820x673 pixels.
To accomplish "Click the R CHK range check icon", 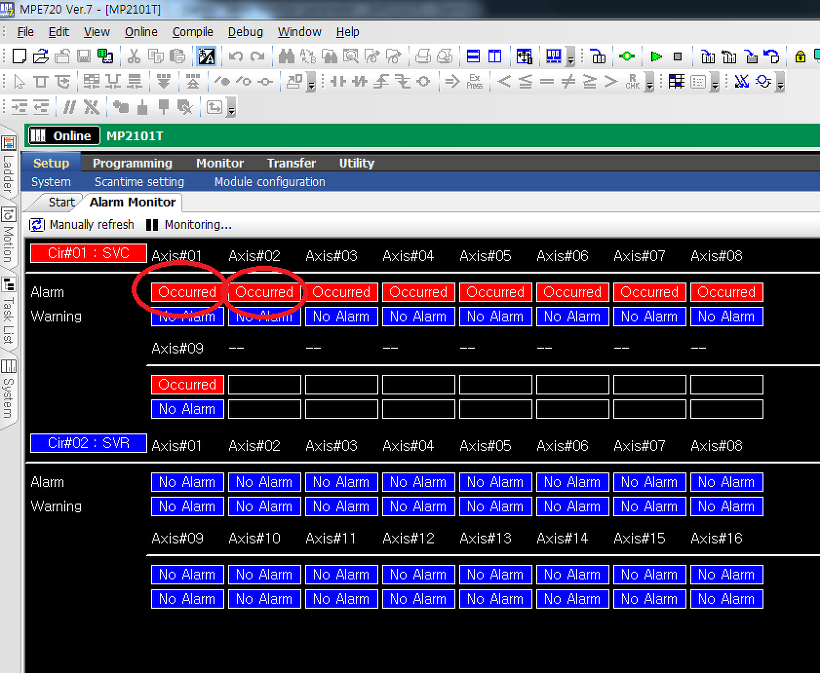I will (632, 82).
